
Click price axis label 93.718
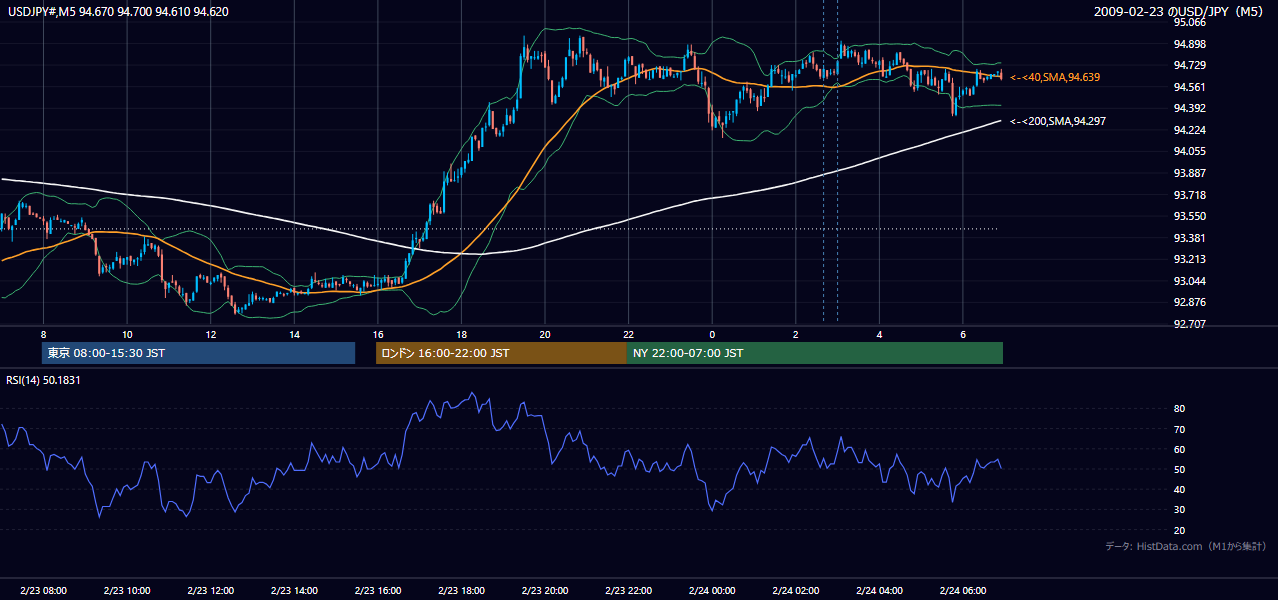pyautogui.click(x=1192, y=195)
